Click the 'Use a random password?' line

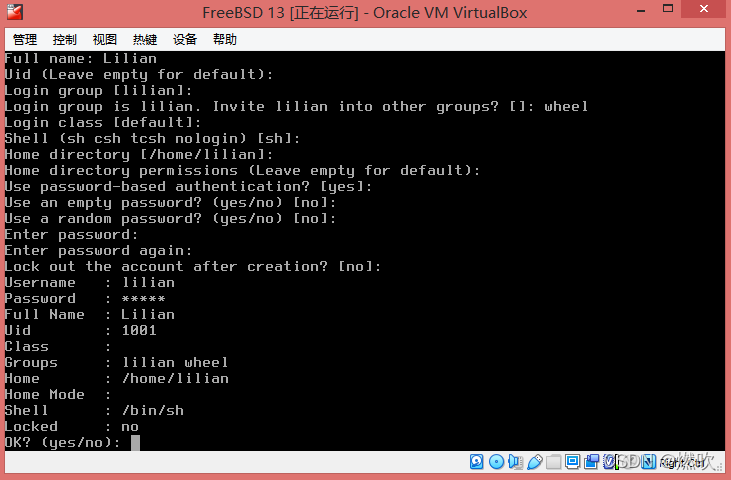pyautogui.click(x=171, y=219)
